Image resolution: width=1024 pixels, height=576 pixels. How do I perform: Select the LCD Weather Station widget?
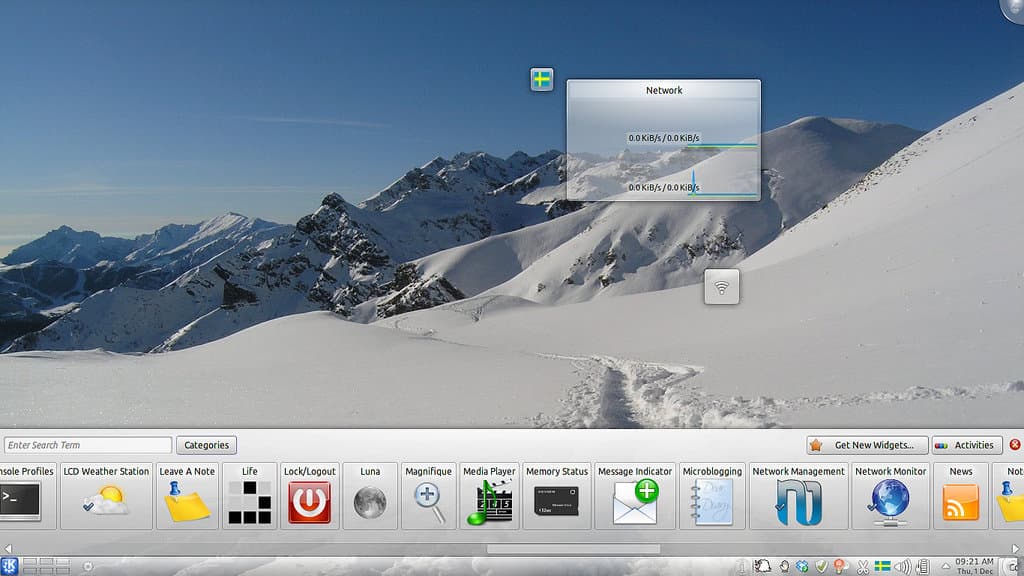coord(106,496)
